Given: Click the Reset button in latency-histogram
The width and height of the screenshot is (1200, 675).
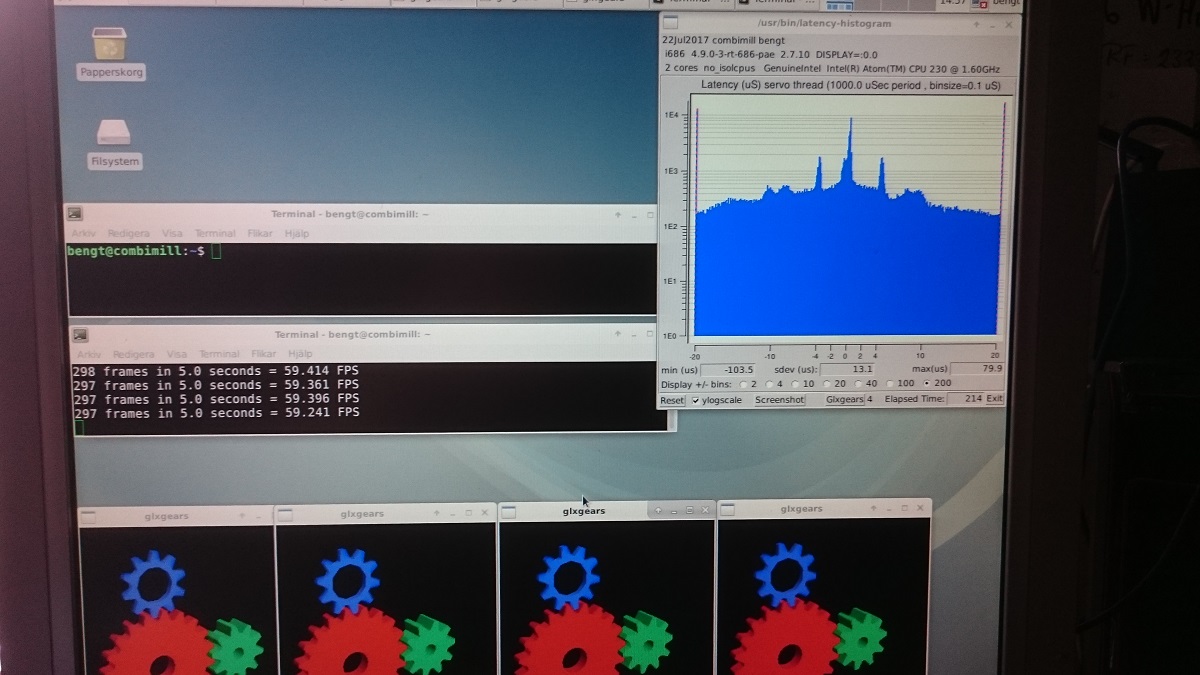Looking at the screenshot, I should [x=672, y=400].
